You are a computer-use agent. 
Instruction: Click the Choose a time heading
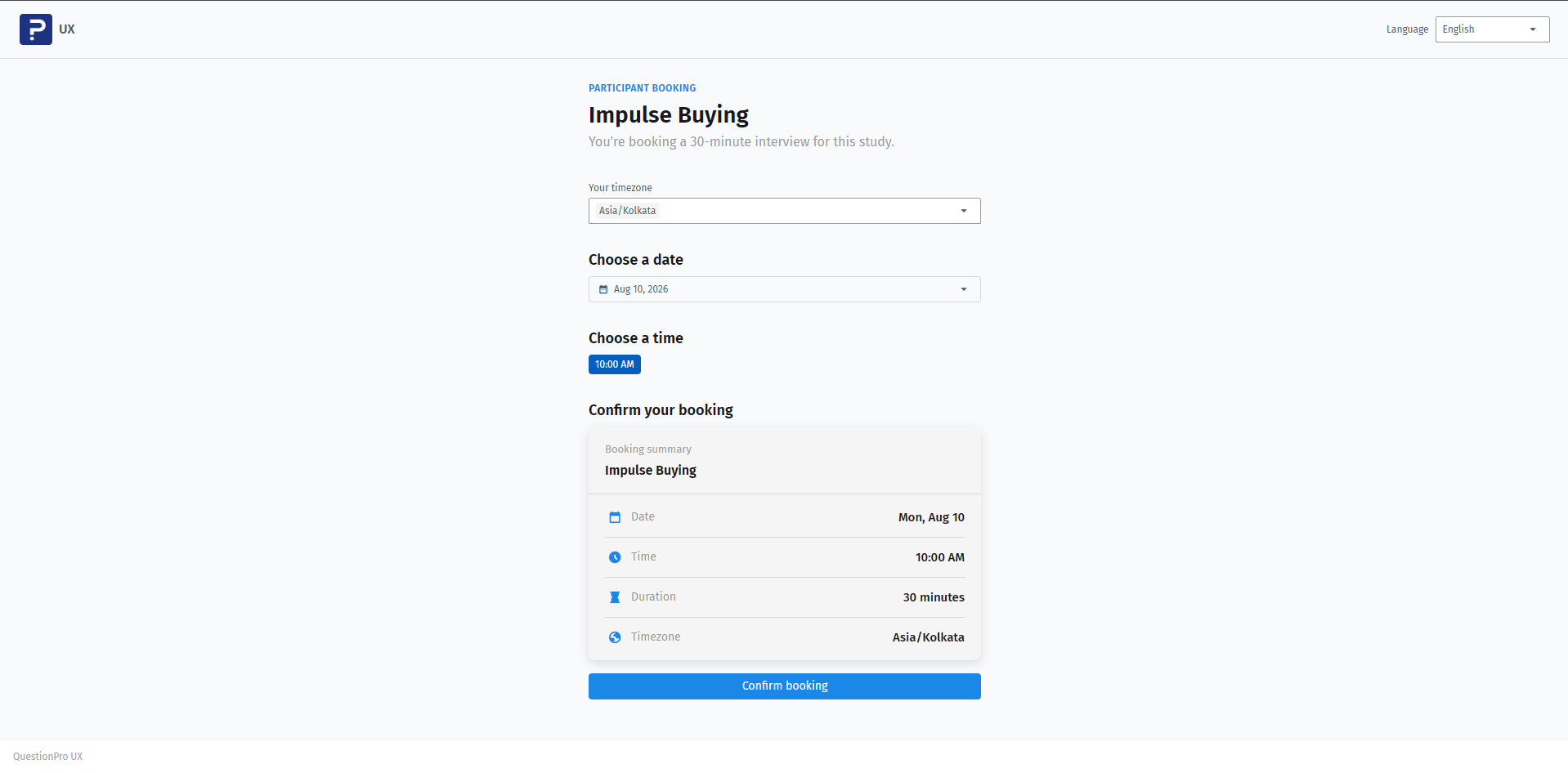[636, 338]
